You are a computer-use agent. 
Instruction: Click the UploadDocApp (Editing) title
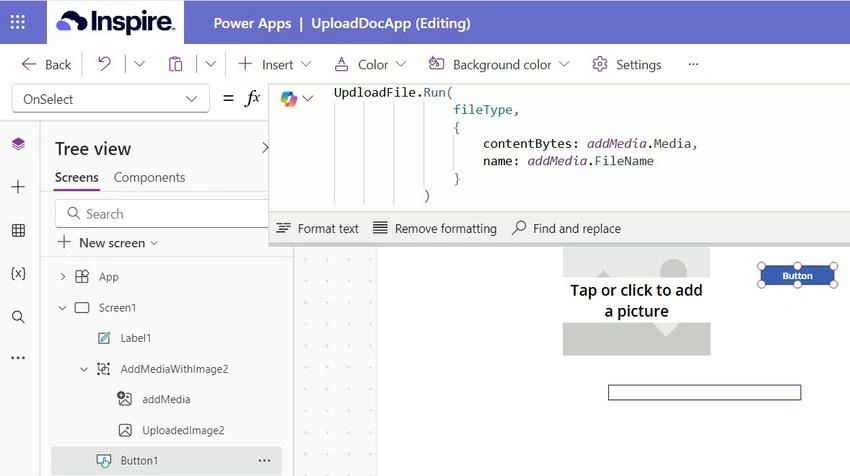(x=390, y=23)
